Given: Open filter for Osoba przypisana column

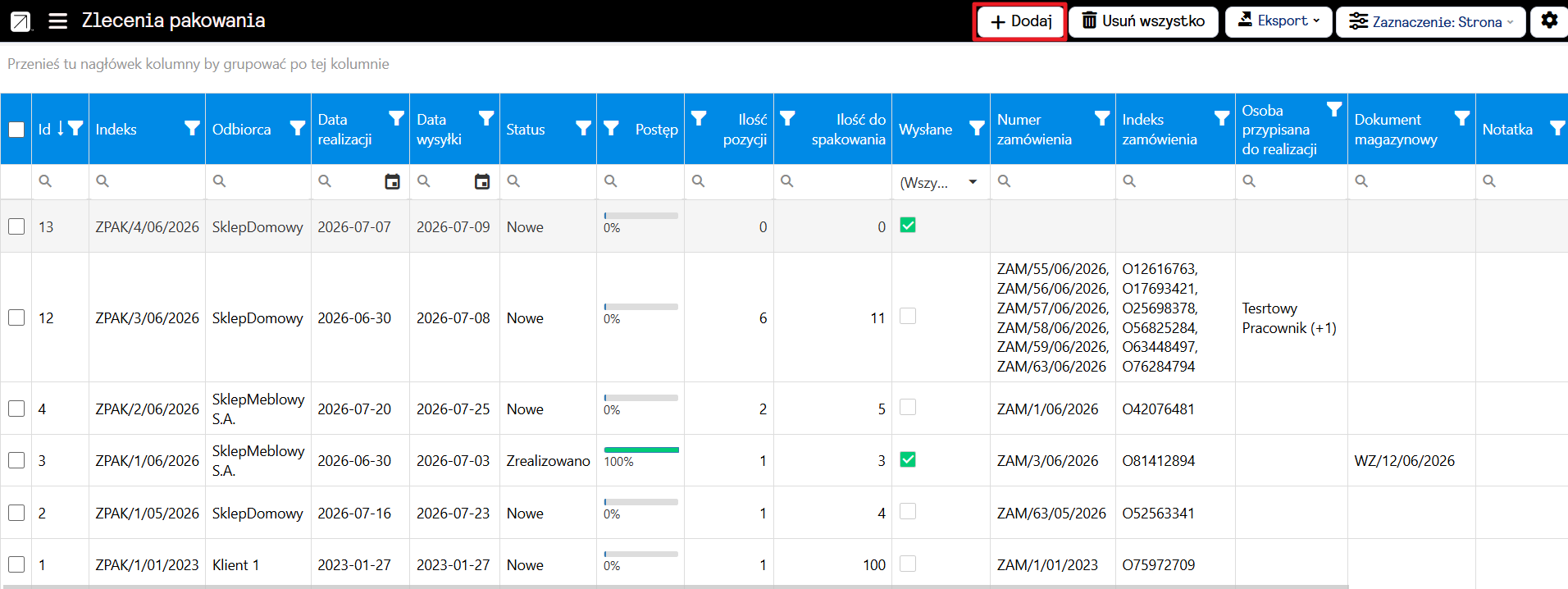Looking at the screenshot, I should (x=1334, y=109).
